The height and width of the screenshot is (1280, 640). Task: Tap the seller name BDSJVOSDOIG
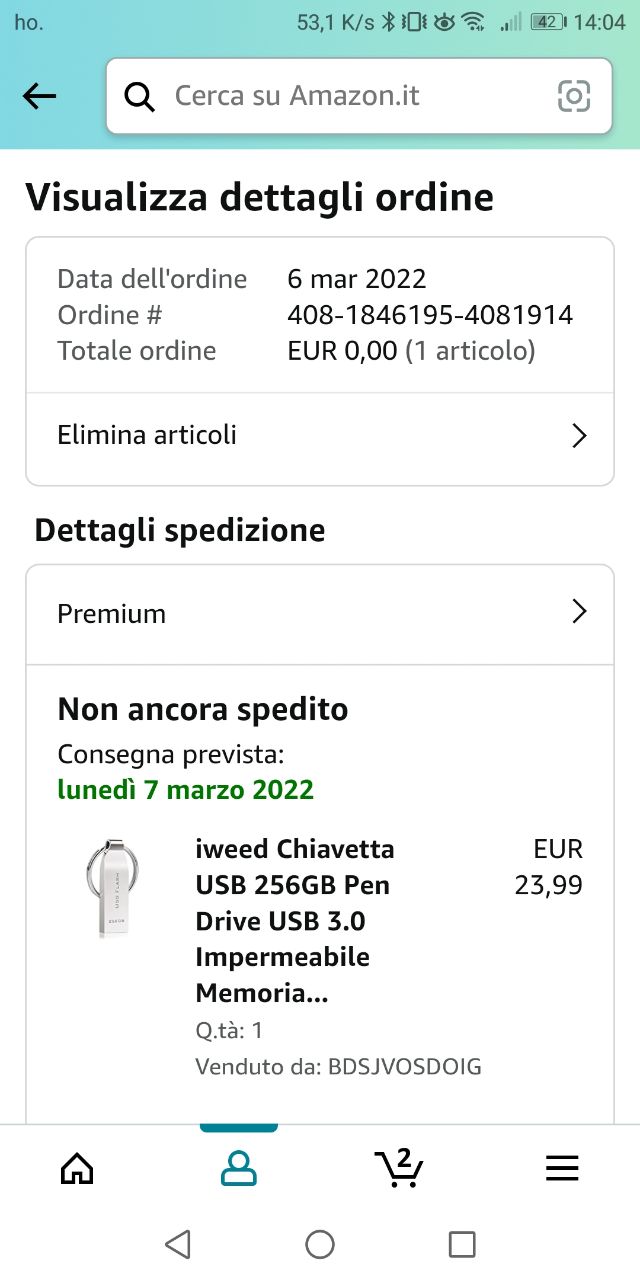coord(404,1067)
